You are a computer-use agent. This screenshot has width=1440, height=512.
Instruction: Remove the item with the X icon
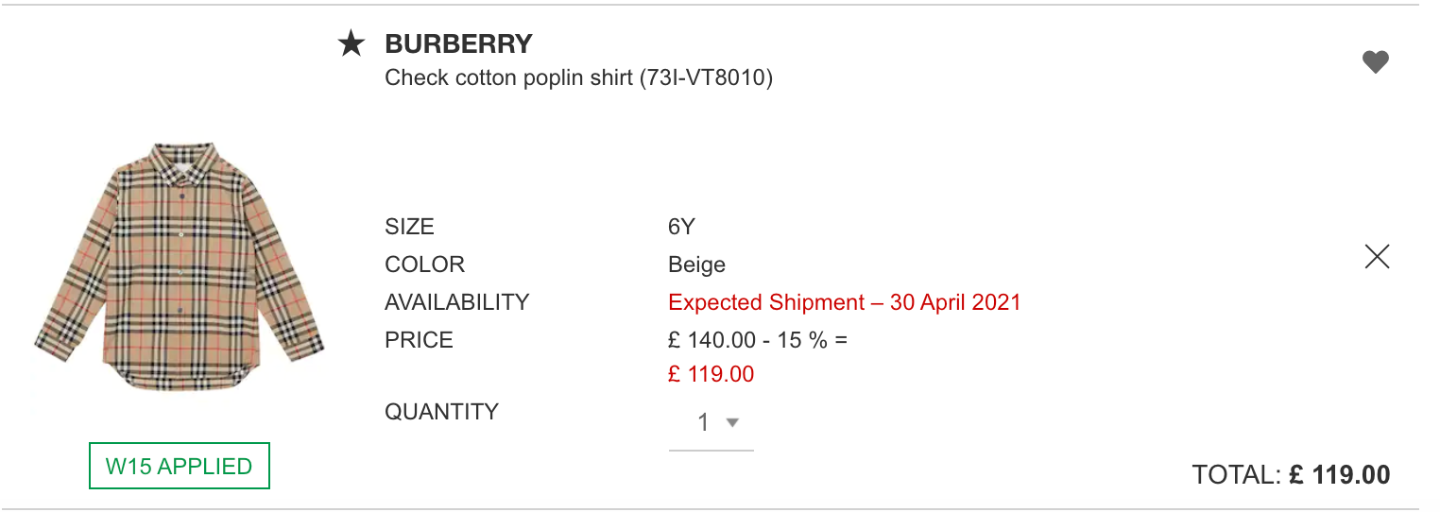click(1377, 257)
